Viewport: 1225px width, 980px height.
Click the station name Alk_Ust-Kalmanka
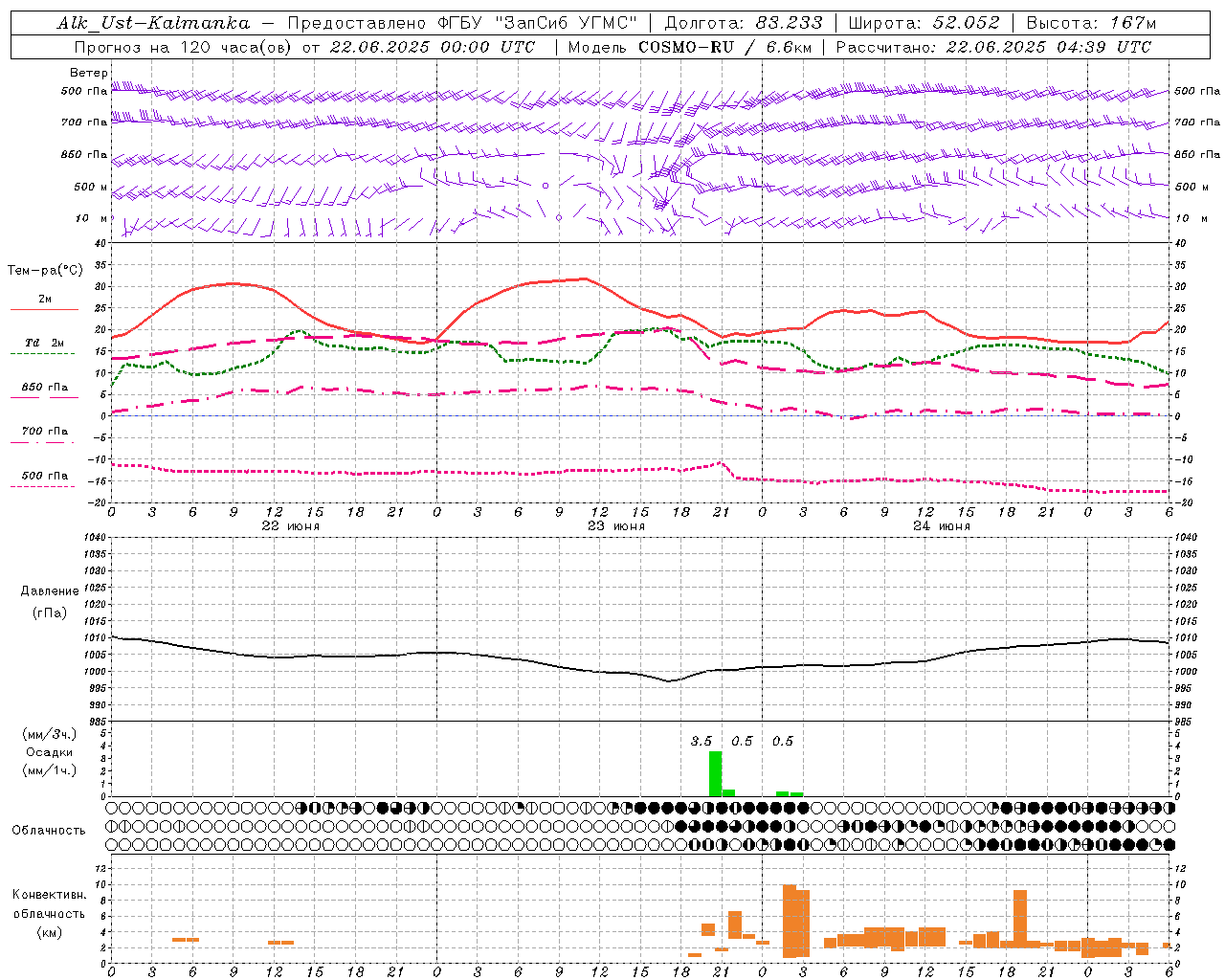click(x=154, y=23)
